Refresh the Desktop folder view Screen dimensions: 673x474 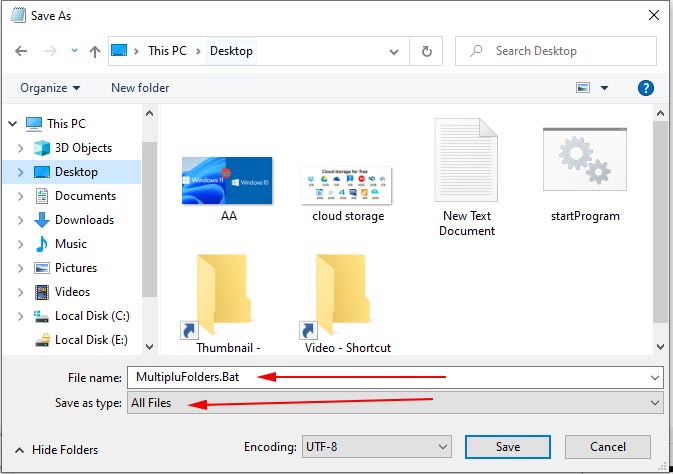click(x=426, y=52)
